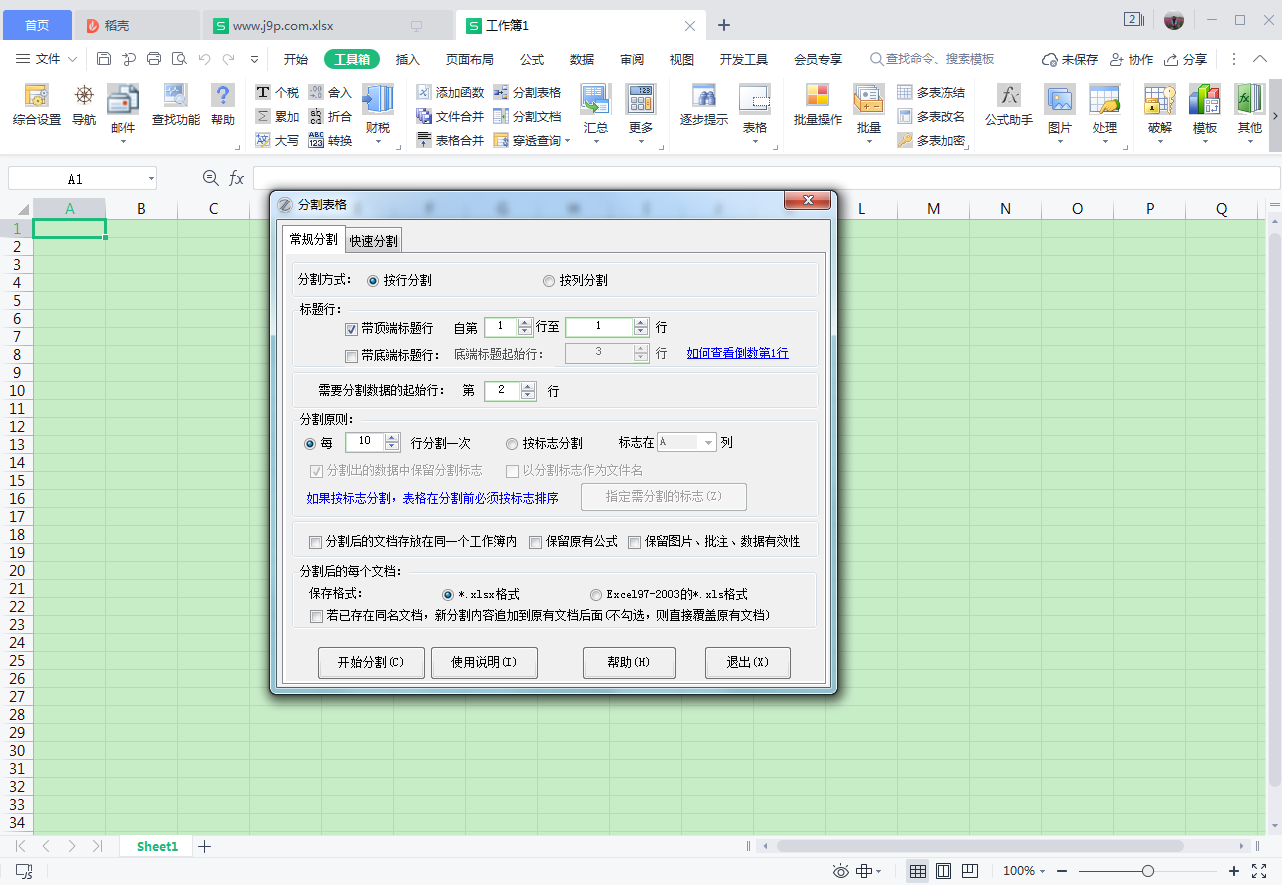
Task: Select the 按标志分割 radio button
Action: click(x=512, y=443)
